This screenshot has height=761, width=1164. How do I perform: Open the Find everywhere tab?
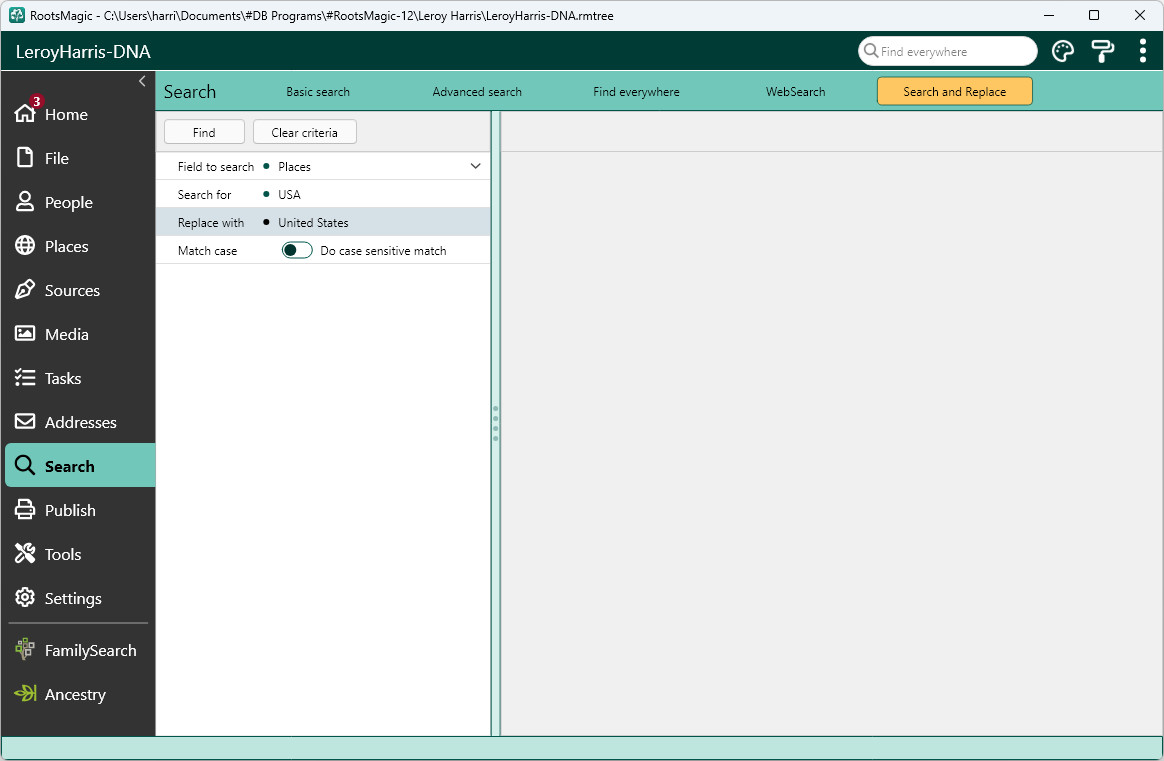pos(636,91)
